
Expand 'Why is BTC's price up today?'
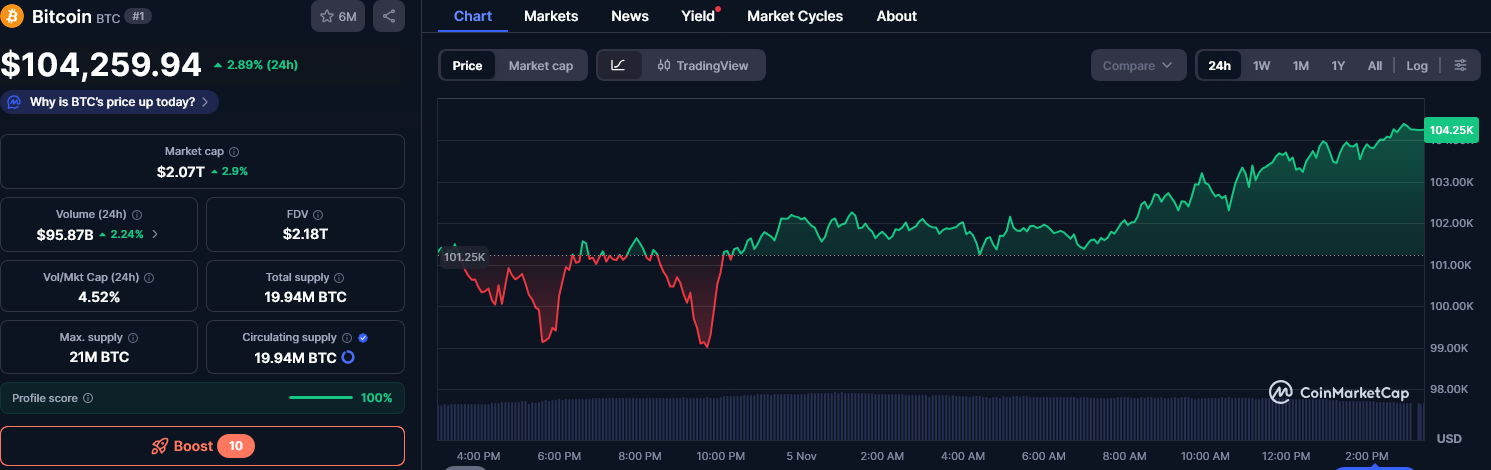pyautogui.click(x=110, y=102)
